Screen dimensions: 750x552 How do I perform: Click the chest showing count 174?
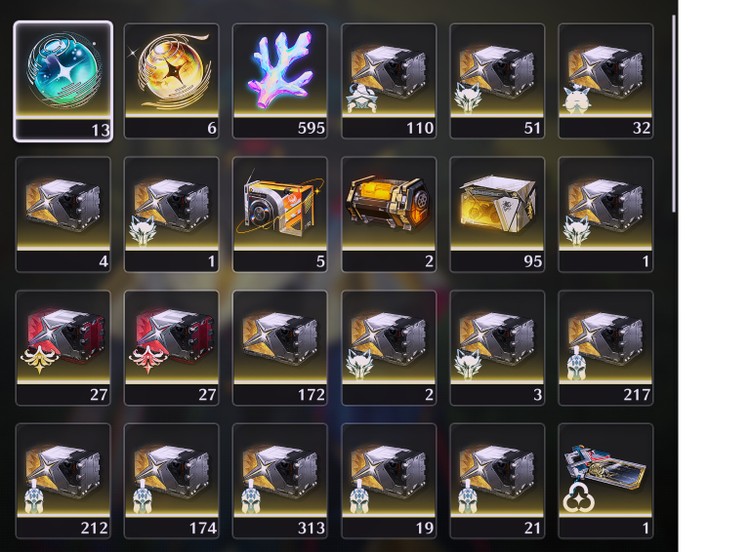172,481
